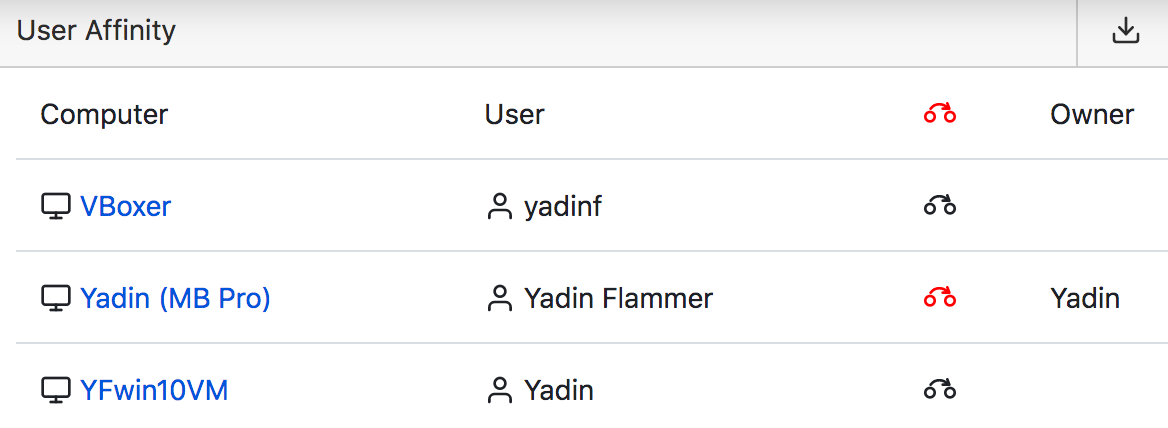Click person icon in YFwin10VM row

click(x=499, y=391)
